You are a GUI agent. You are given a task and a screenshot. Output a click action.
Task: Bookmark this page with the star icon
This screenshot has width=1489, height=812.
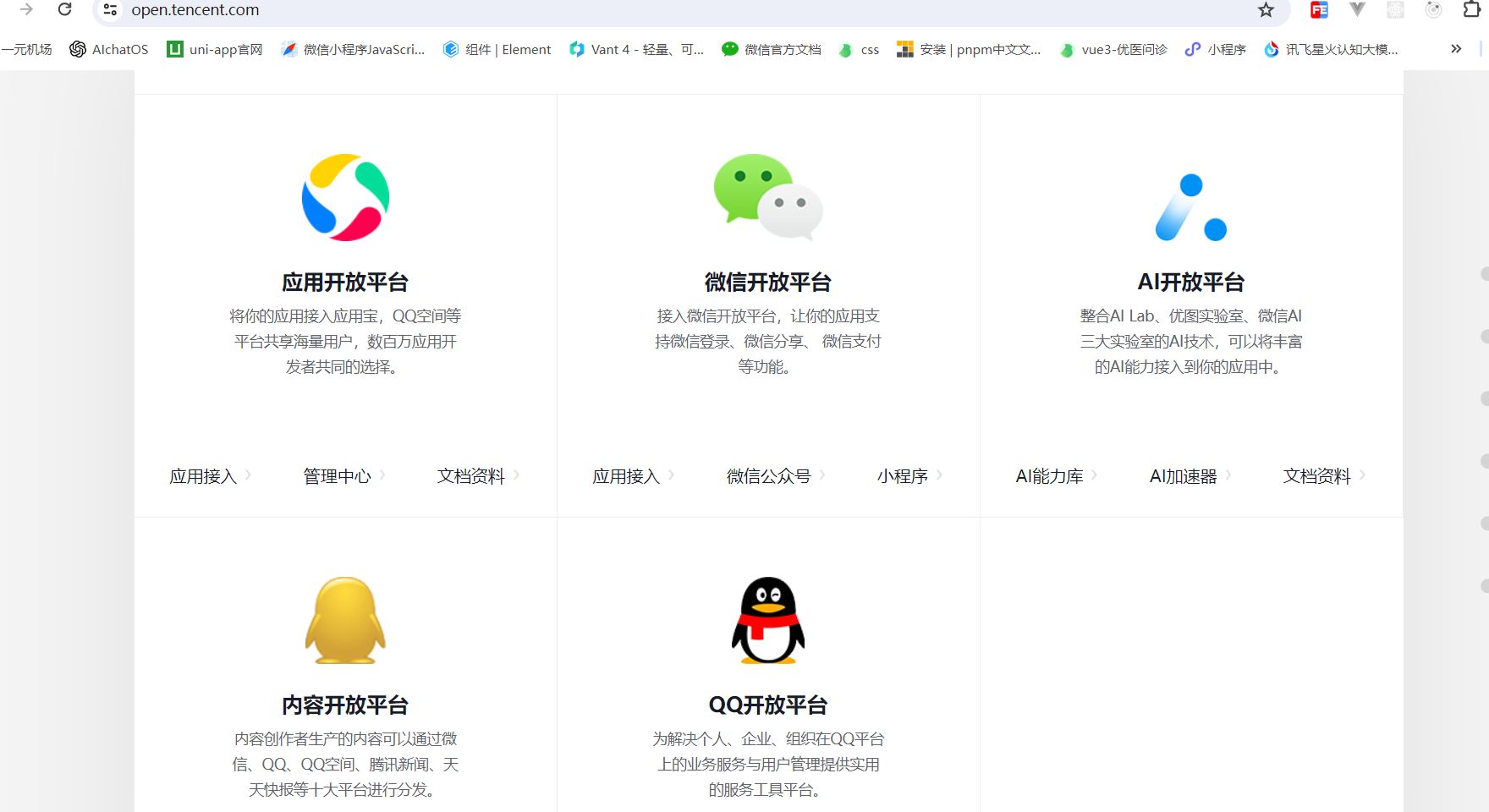click(1266, 9)
